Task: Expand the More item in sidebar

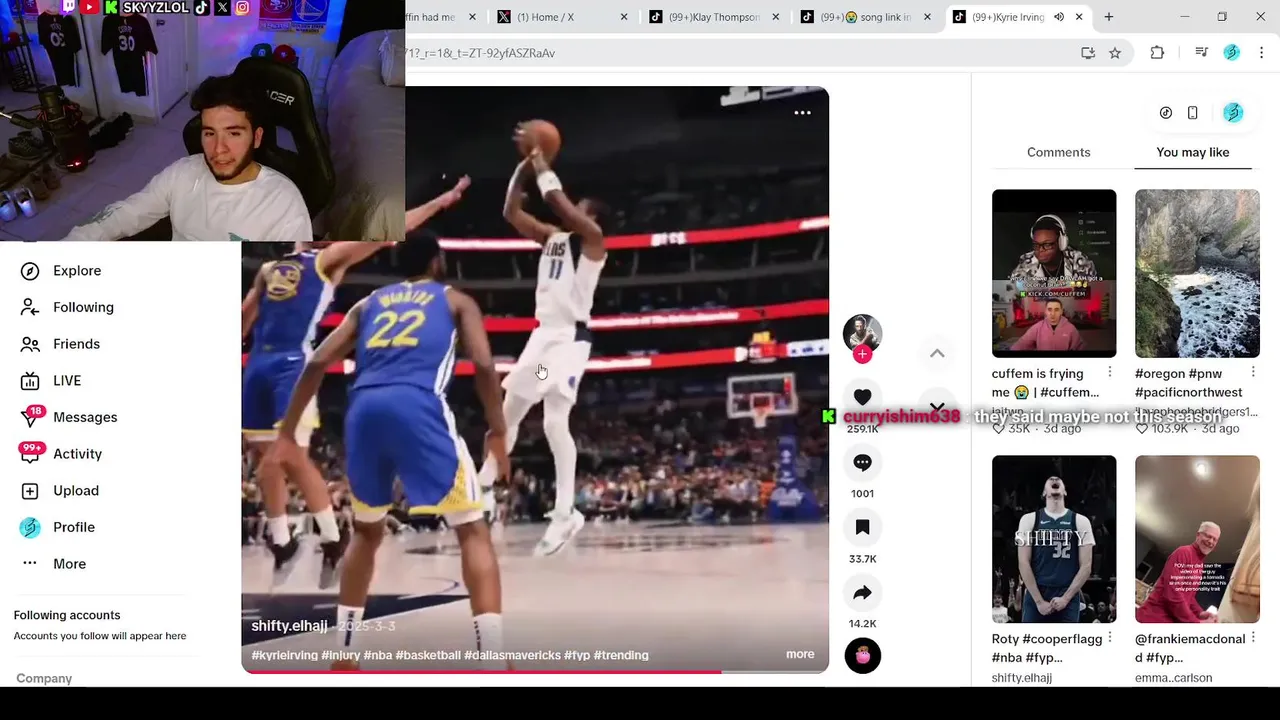Action: pos(53,564)
